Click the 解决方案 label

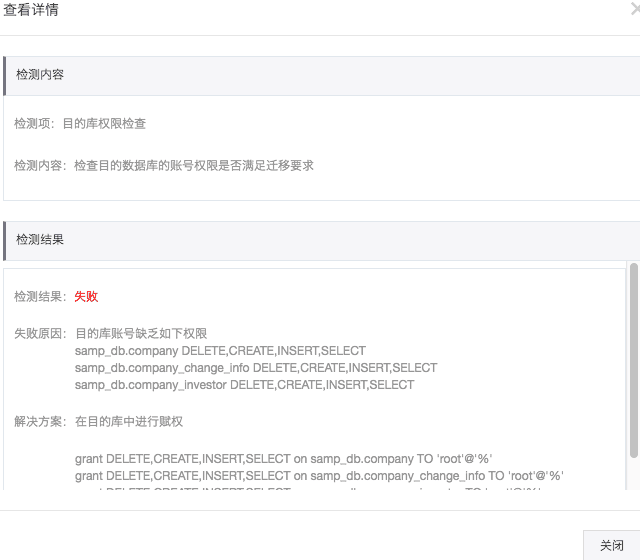click(40, 421)
